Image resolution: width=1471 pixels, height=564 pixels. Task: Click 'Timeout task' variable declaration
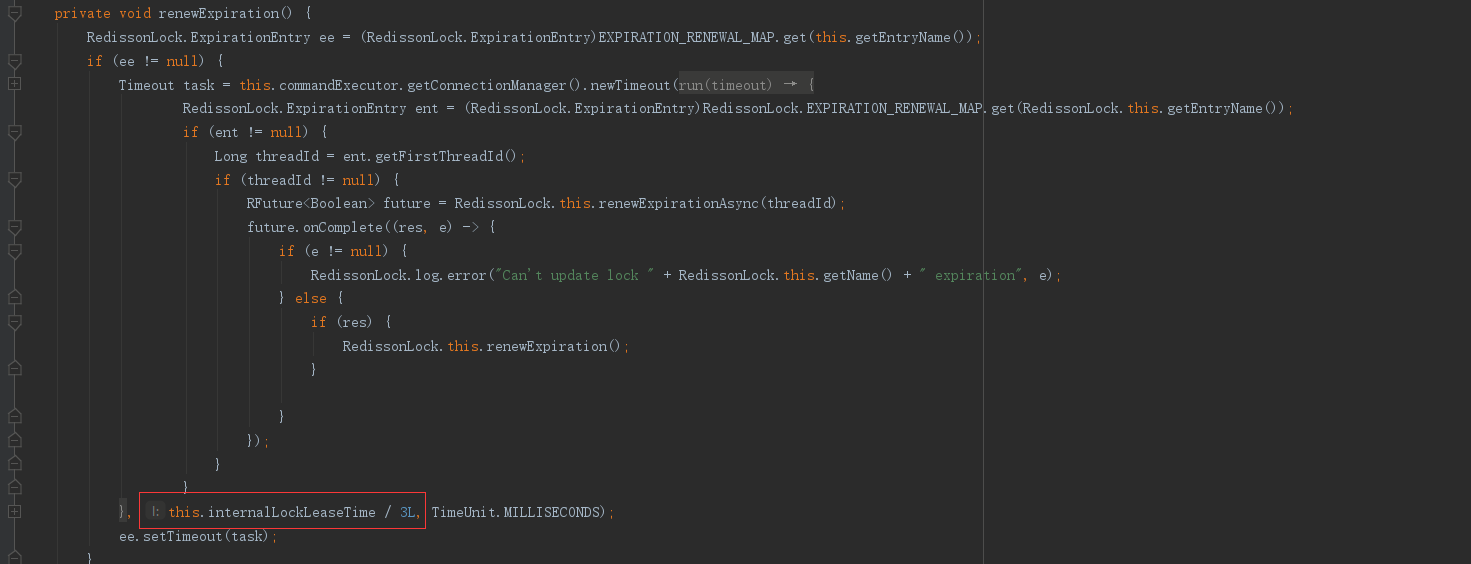point(166,85)
